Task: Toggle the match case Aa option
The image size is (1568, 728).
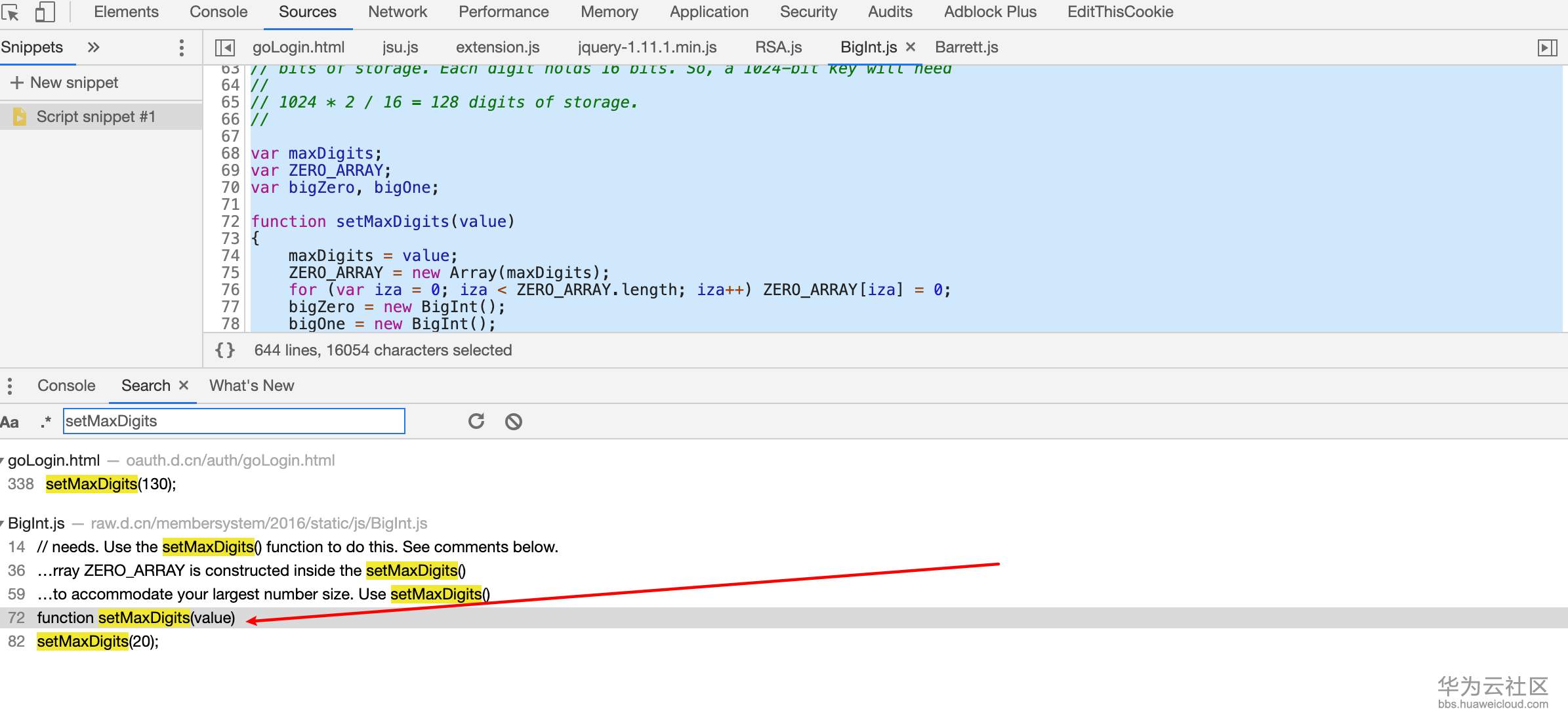Action: [x=10, y=422]
